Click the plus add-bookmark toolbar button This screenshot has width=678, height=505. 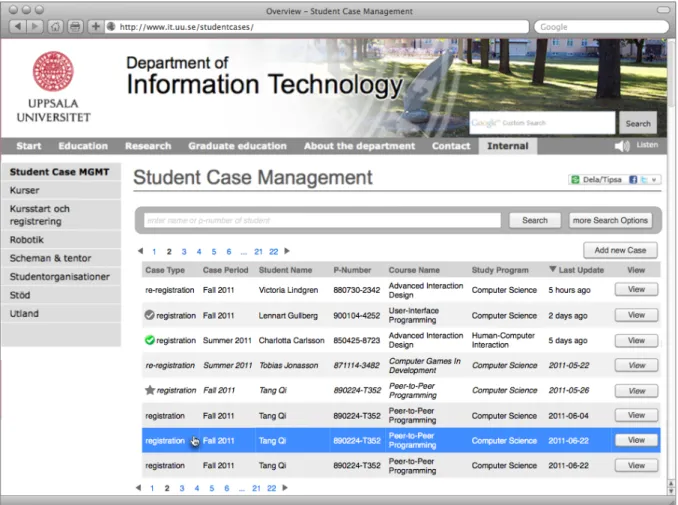pyautogui.click(x=96, y=26)
